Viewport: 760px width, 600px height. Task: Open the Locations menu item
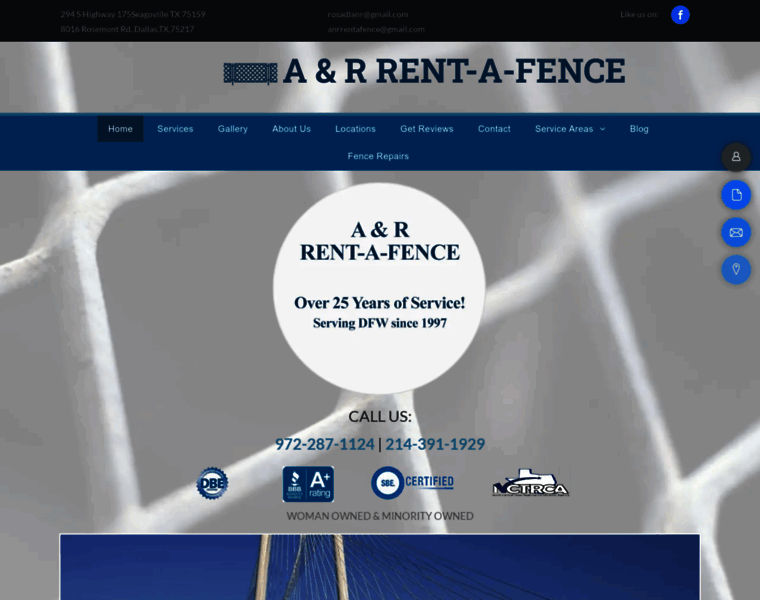point(355,129)
